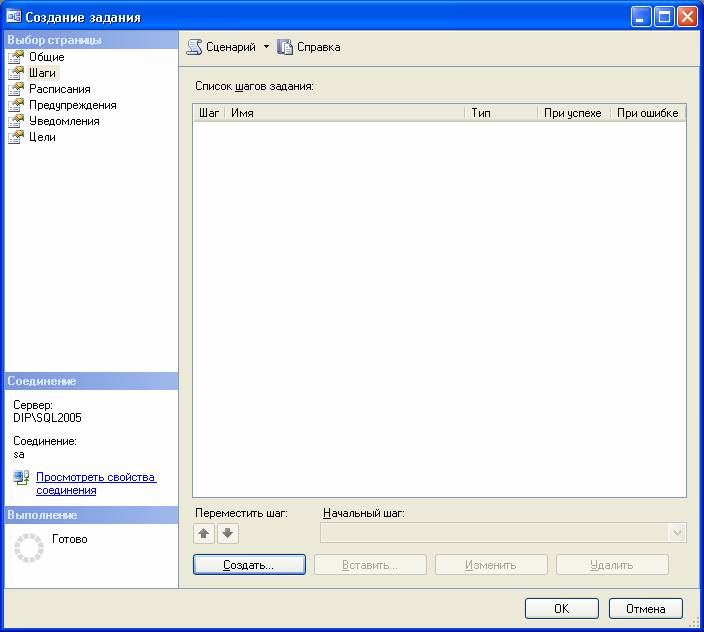Click the Расписания page icon

pyautogui.click(x=16, y=89)
